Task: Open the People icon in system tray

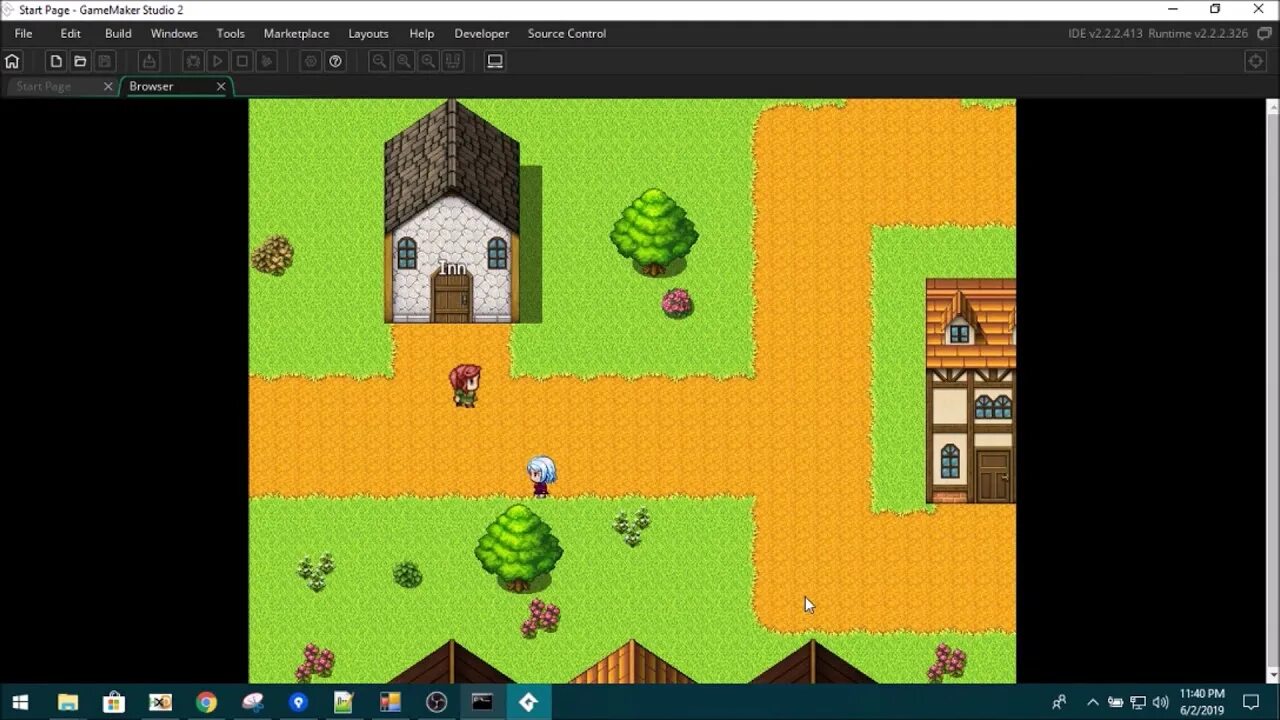Action: click(1059, 702)
